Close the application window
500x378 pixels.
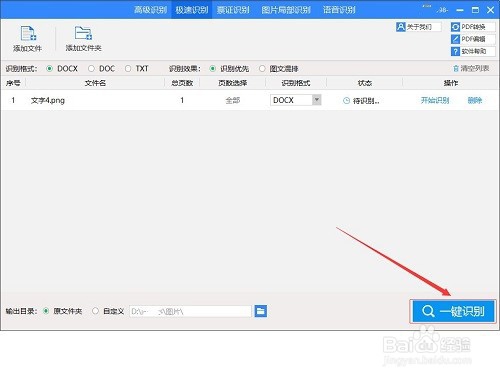point(491,10)
